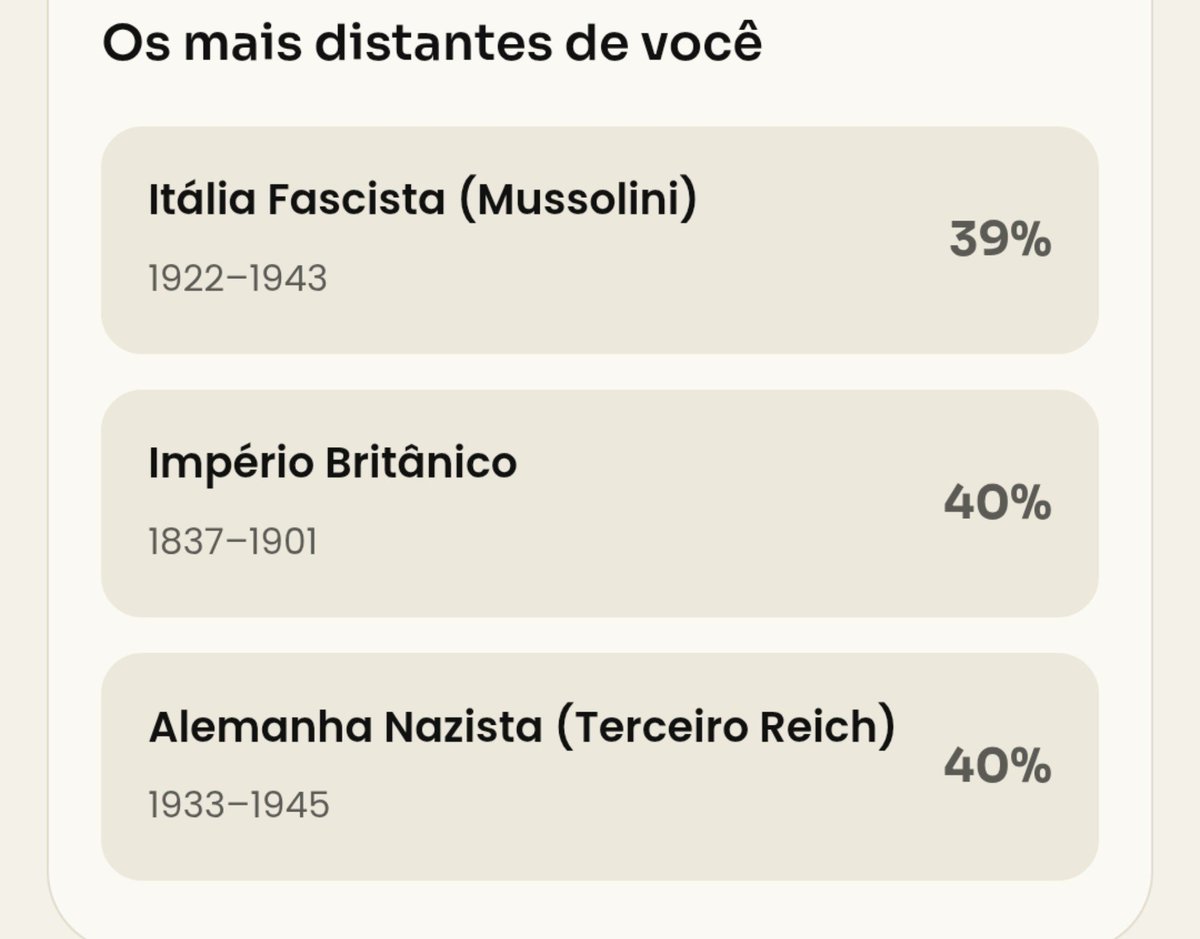Select the Império Britânico card
1200x939 pixels.
click(600, 503)
